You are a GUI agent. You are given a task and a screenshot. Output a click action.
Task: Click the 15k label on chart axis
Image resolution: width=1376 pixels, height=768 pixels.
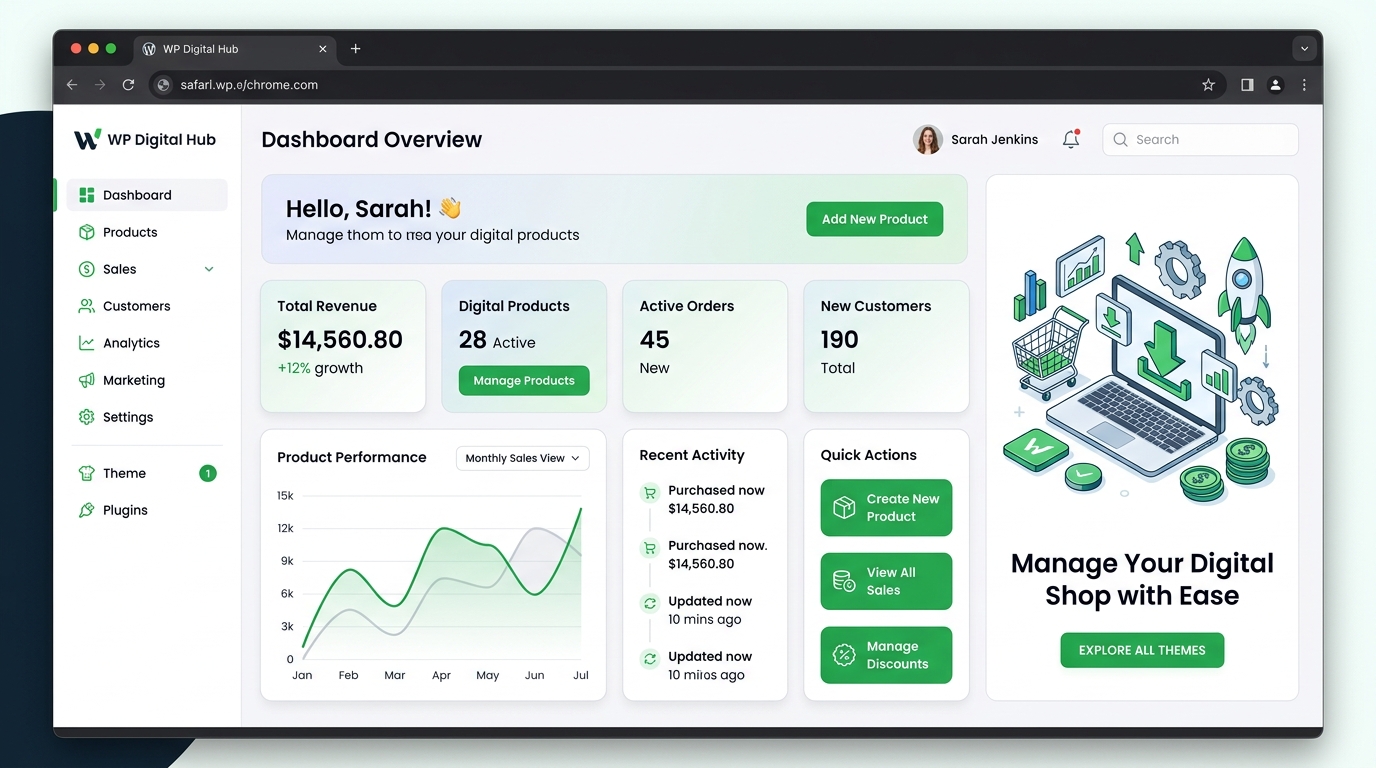(285, 495)
